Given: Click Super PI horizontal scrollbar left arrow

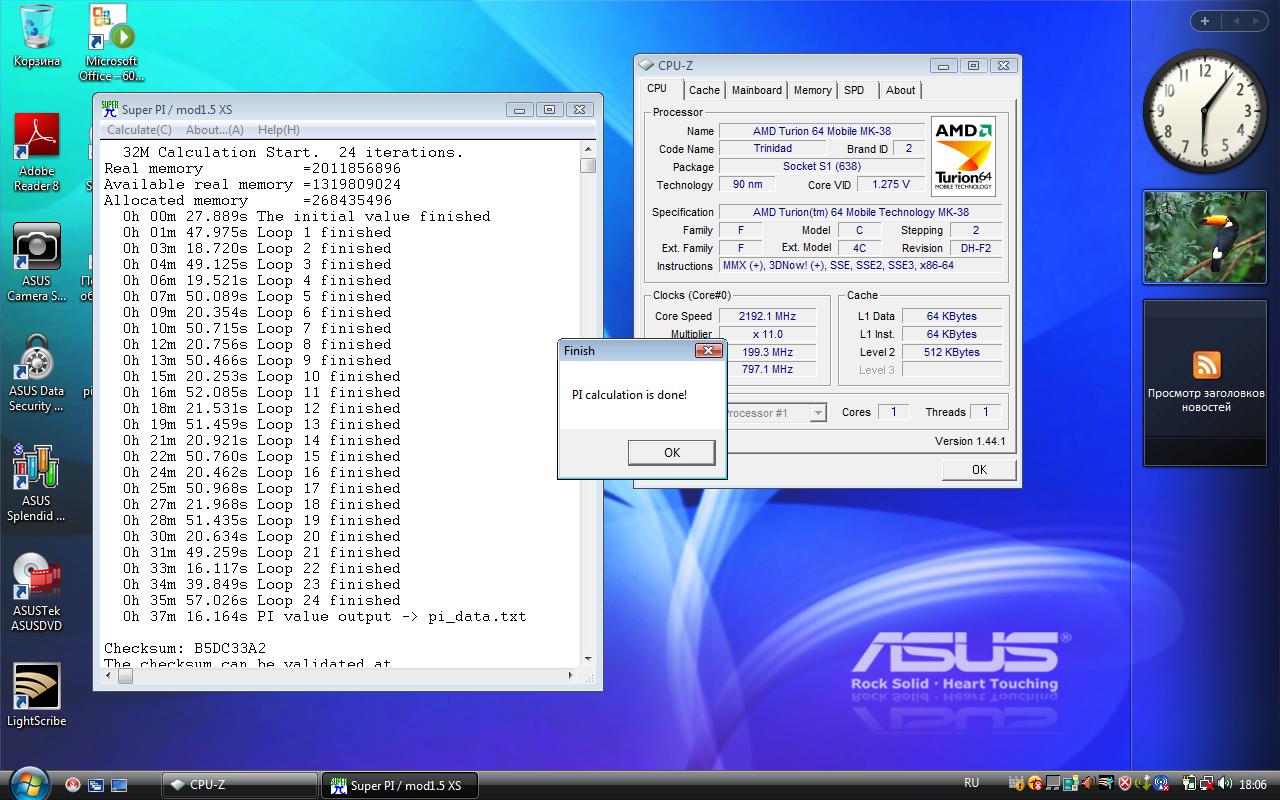Looking at the screenshot, I should (x=110, y=676).
